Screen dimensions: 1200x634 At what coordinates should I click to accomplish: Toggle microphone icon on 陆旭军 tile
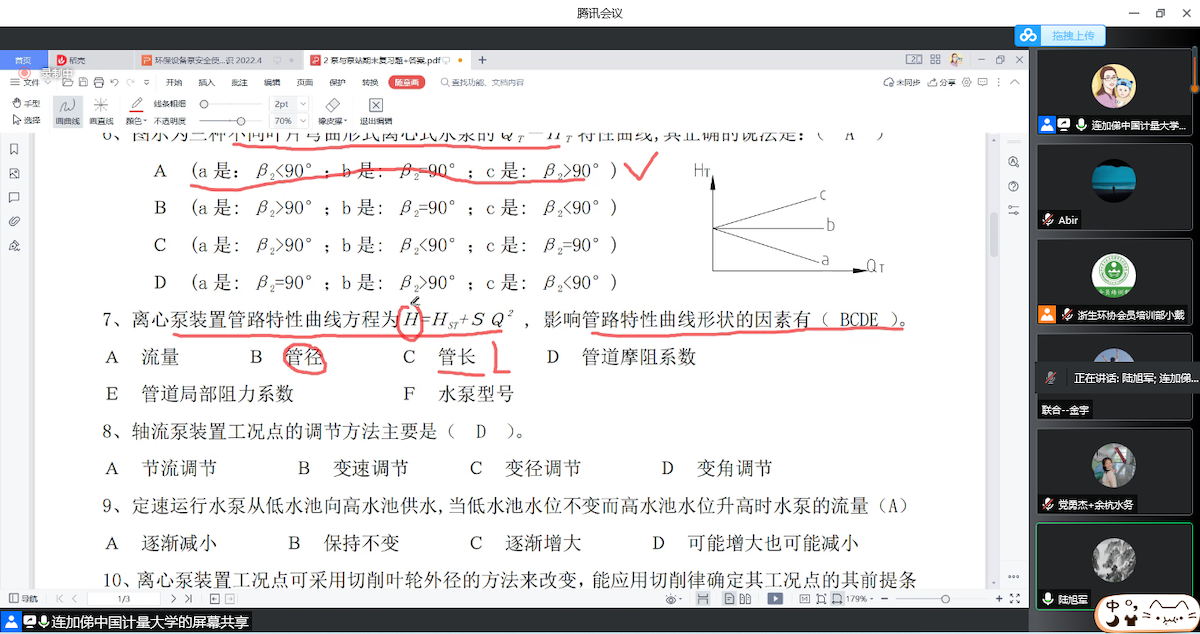1048,599
